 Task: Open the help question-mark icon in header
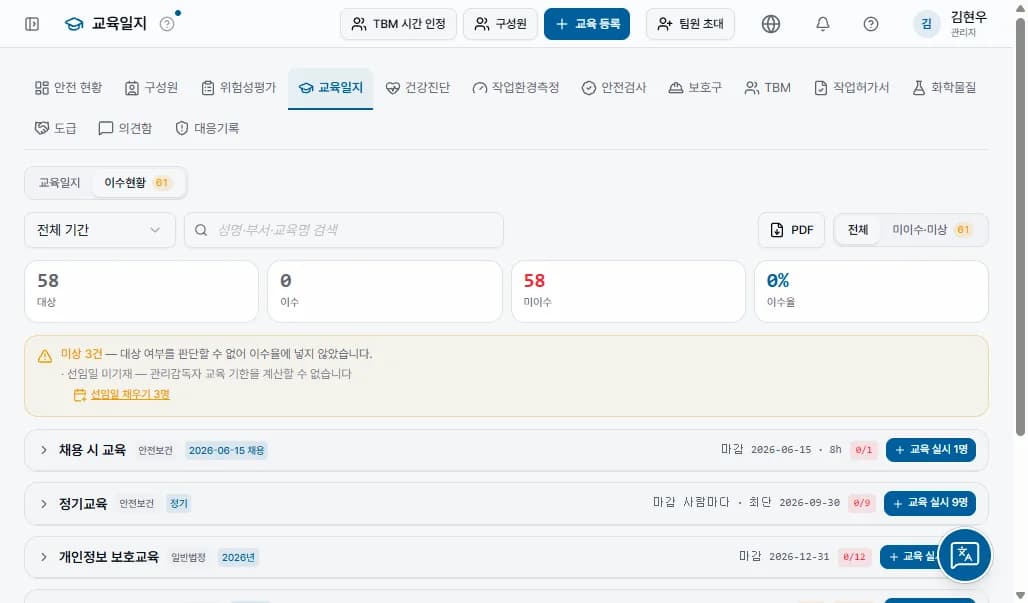(x=871, y=24)
